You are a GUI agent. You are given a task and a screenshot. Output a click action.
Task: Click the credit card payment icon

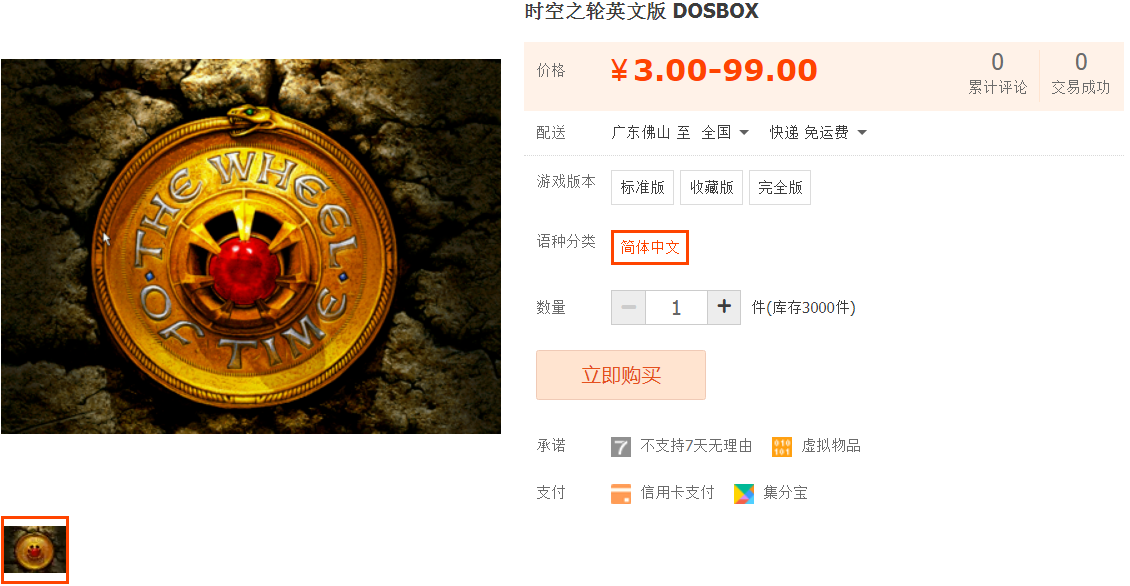click(x=620, y=494)
